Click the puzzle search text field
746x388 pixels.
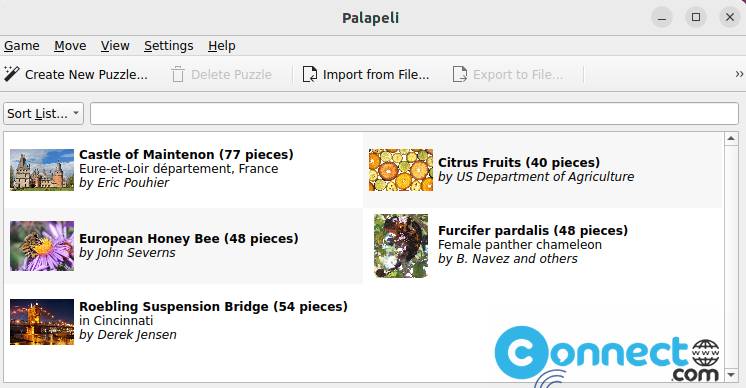tap(414, 114)
